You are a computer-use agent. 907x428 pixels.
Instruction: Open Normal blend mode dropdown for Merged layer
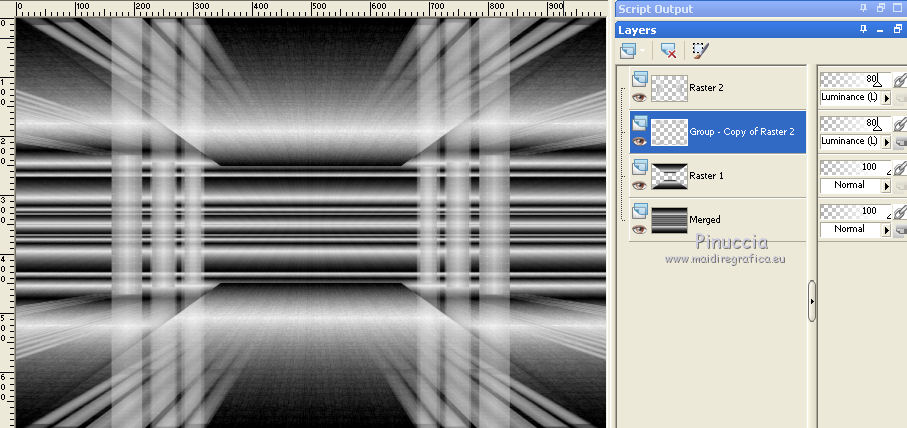pos(886,230)
